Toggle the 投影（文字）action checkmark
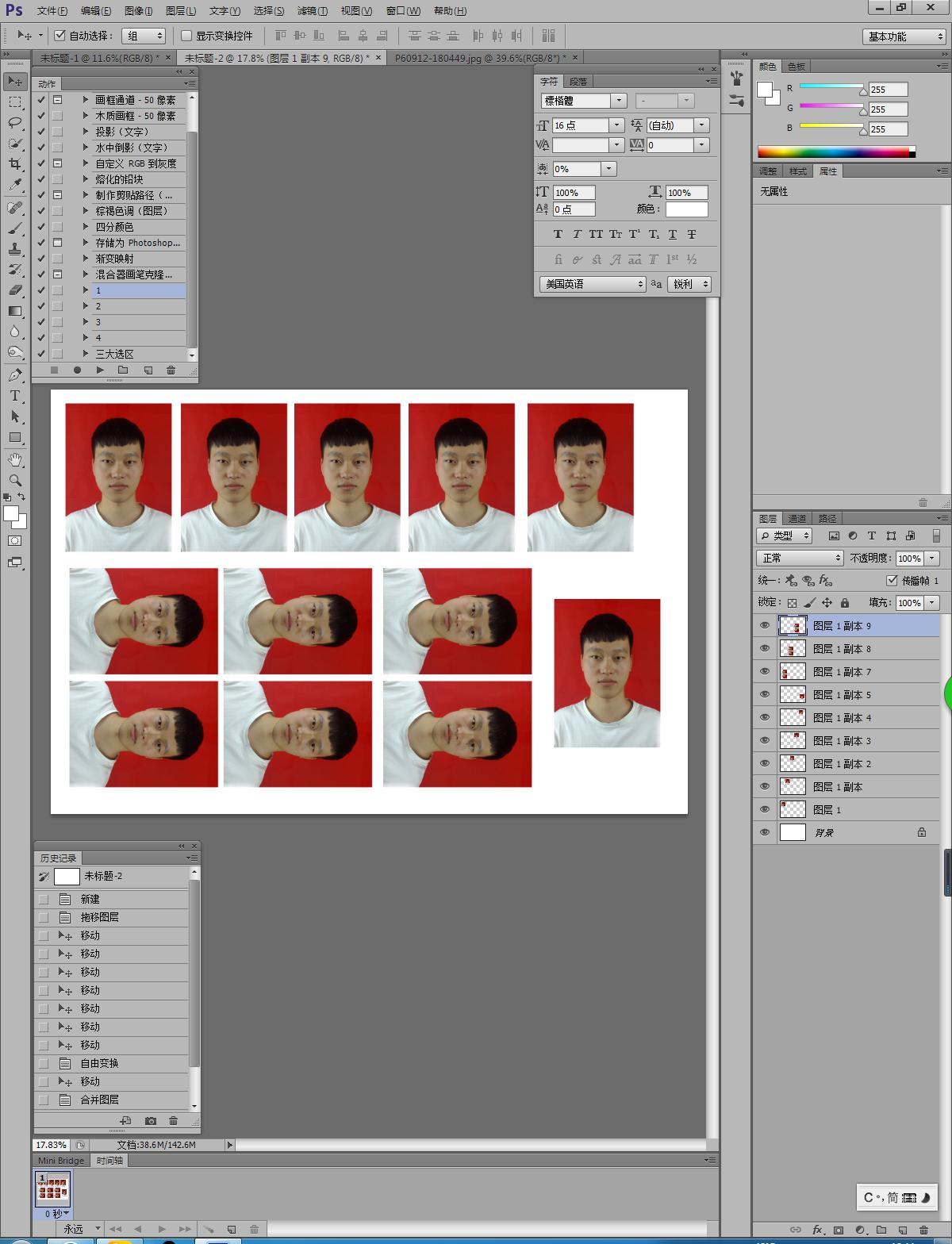The height and width of the screenshot is (1244, 952). click(x=41, y=132)
